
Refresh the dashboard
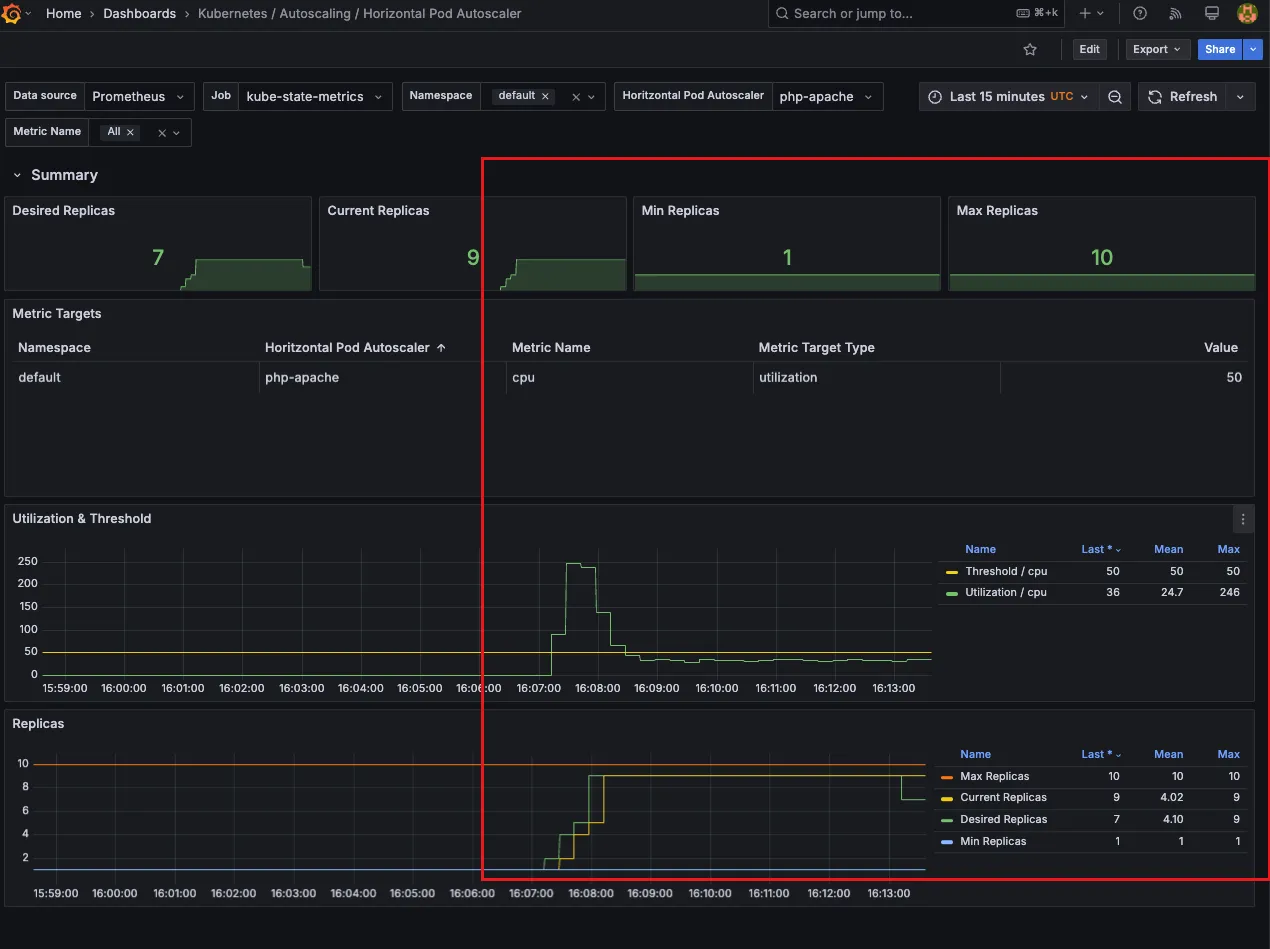coord(1183,96)
